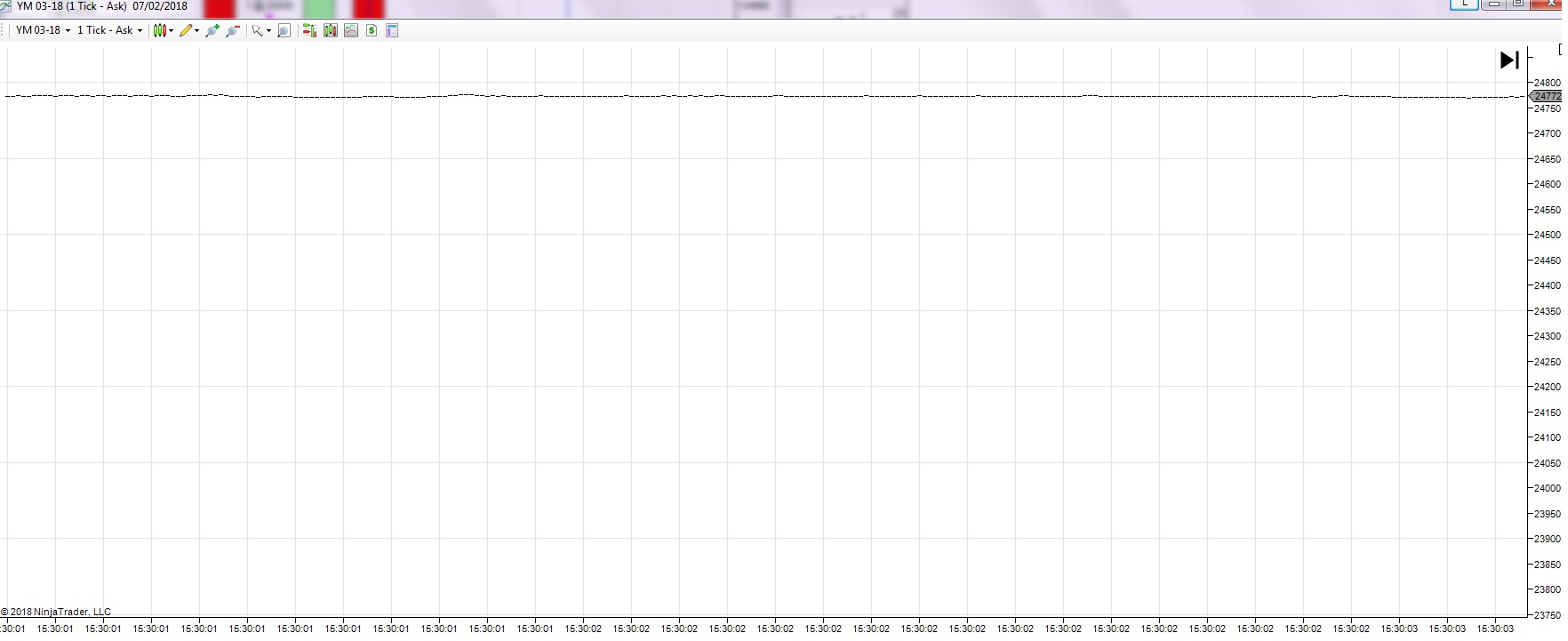Click the 23900 price axis label
This screenshot has width=1568, height=641.
click(x=1548, y=539)
